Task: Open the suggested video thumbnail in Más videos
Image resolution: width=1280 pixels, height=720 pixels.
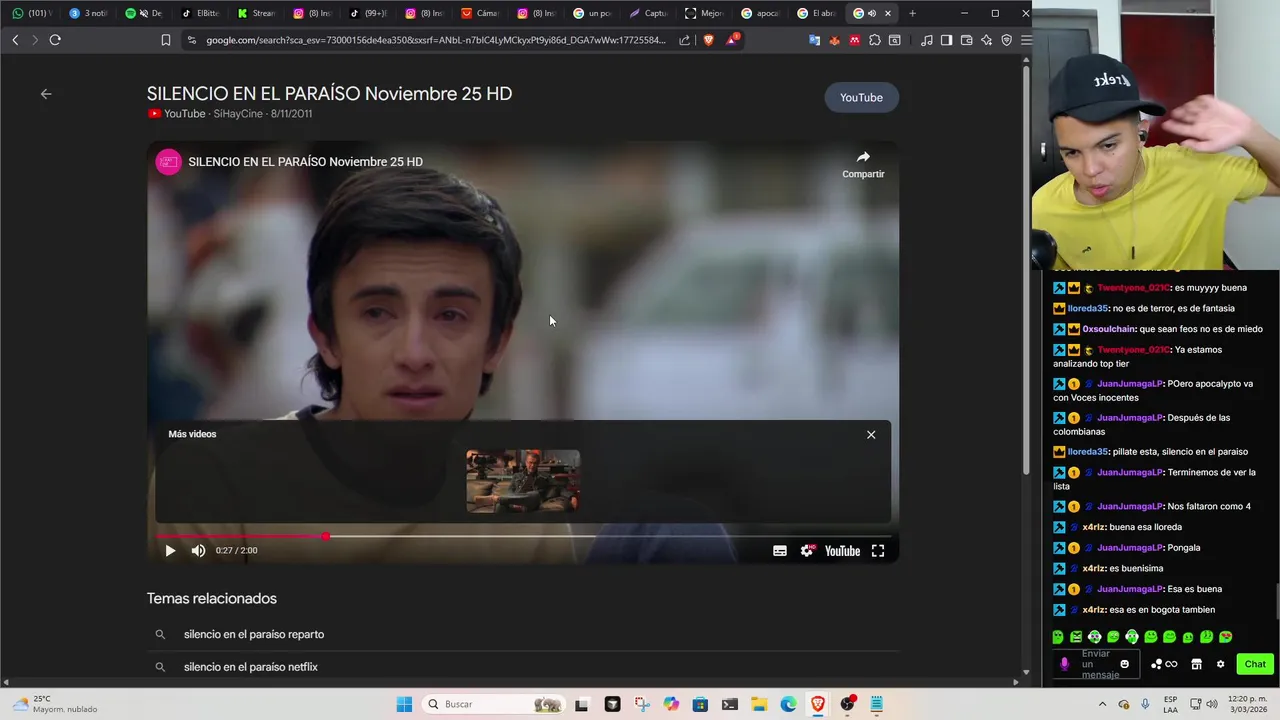Action: (x=523, y=481)
